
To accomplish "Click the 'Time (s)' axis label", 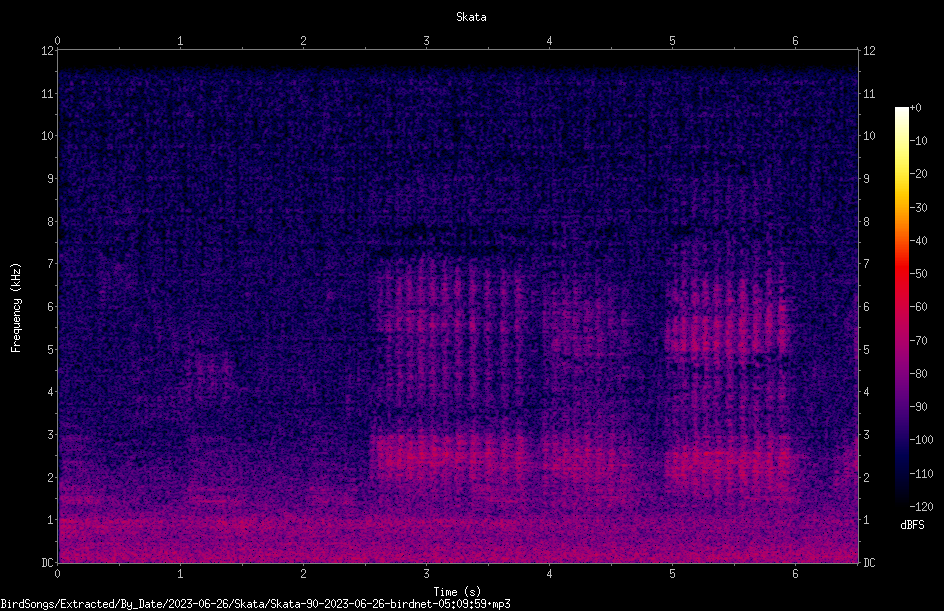I will pyautogui.click(x=457, y=592).
